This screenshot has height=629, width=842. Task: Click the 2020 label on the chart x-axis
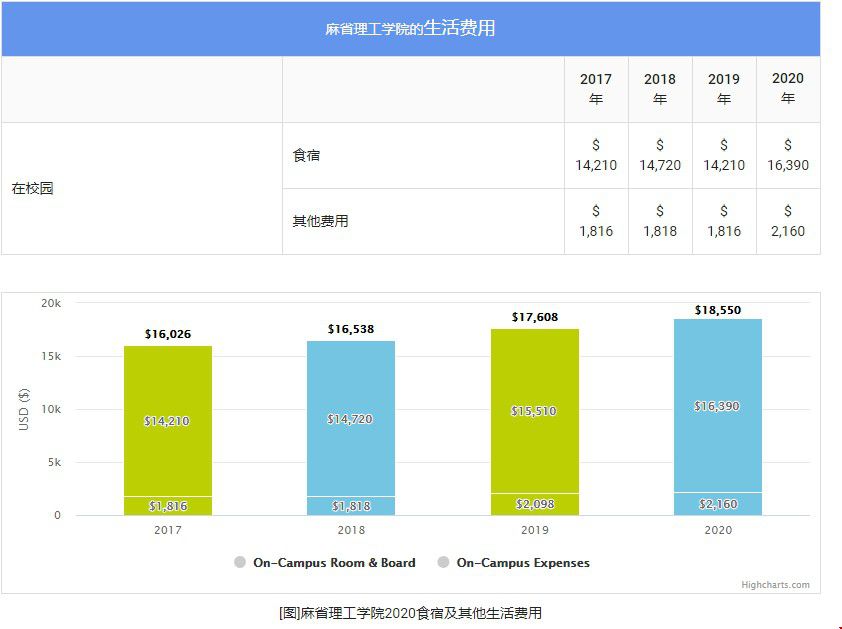point(717,530)
